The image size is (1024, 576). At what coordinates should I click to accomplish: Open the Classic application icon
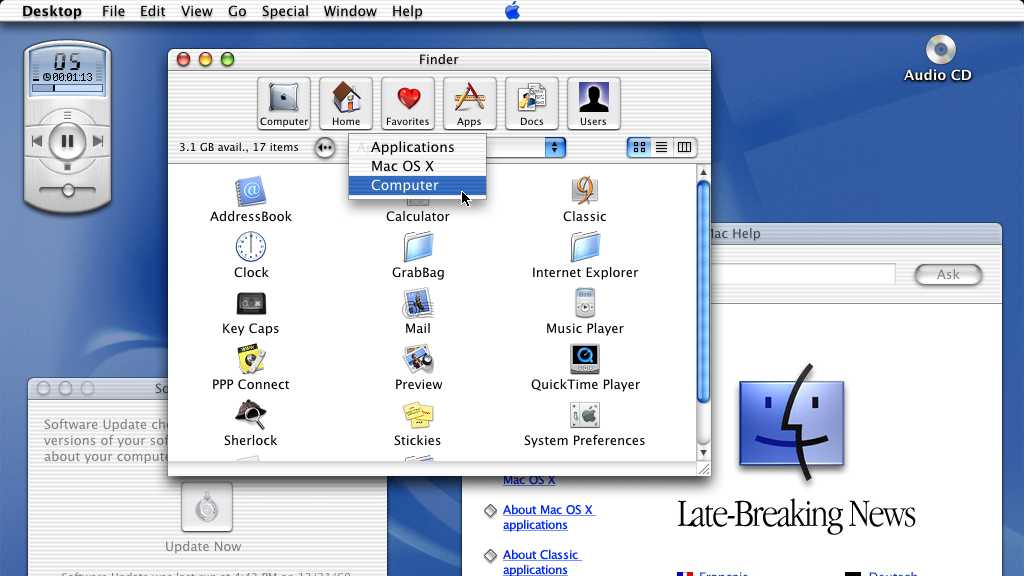pyautogui.click(x=584, y=191)
